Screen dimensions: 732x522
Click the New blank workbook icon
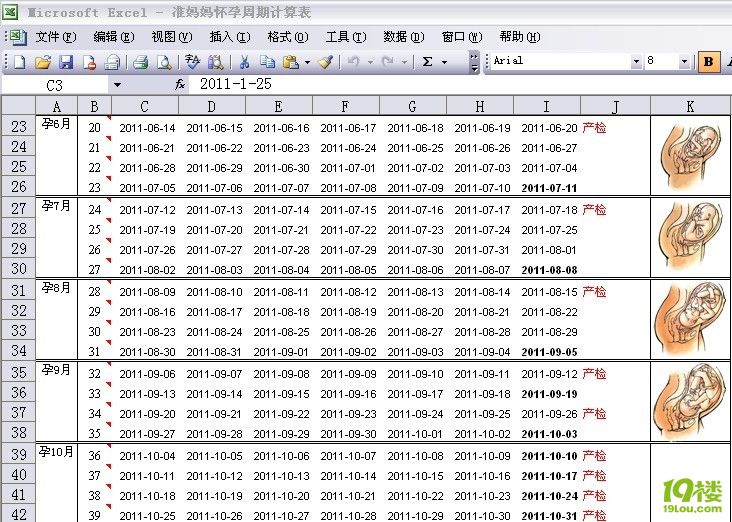19,62
